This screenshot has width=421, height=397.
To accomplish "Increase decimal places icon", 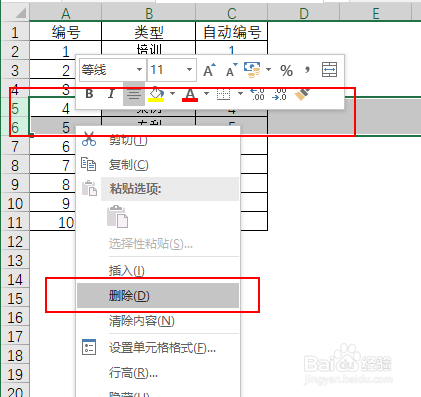I will coord(257,94).
